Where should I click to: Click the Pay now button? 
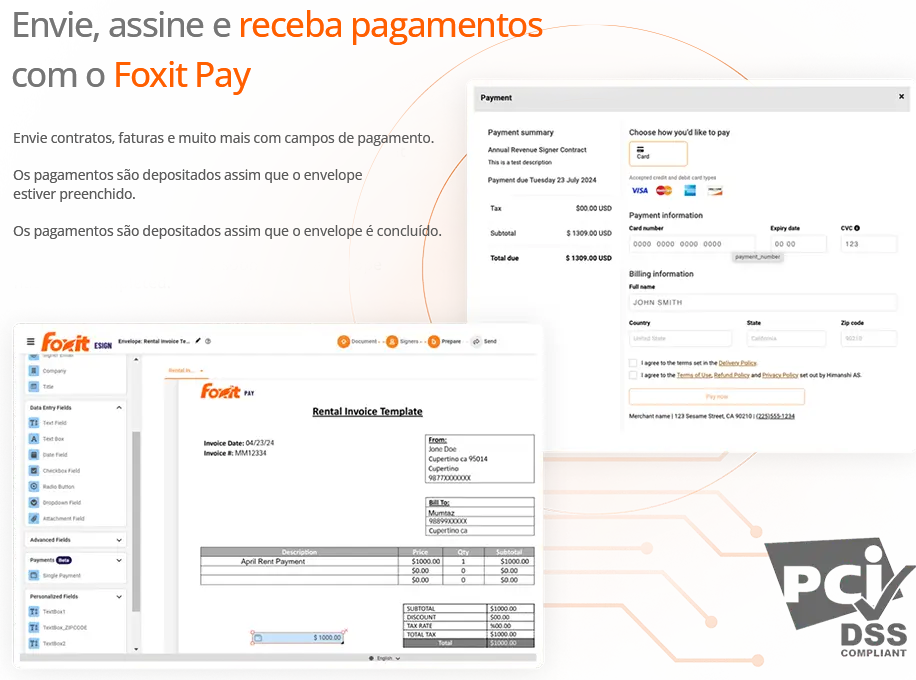(717, 397)
